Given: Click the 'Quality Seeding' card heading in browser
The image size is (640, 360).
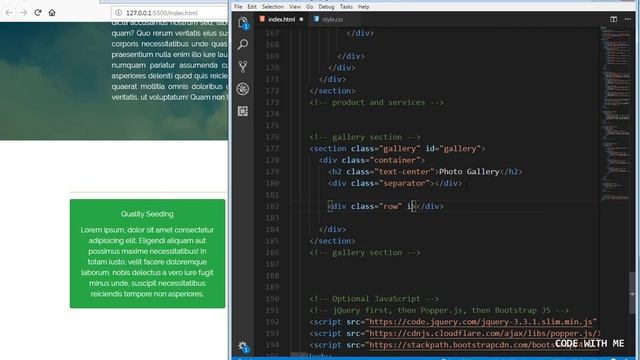Looking at the screenshot, I should [x=147, y=214].
